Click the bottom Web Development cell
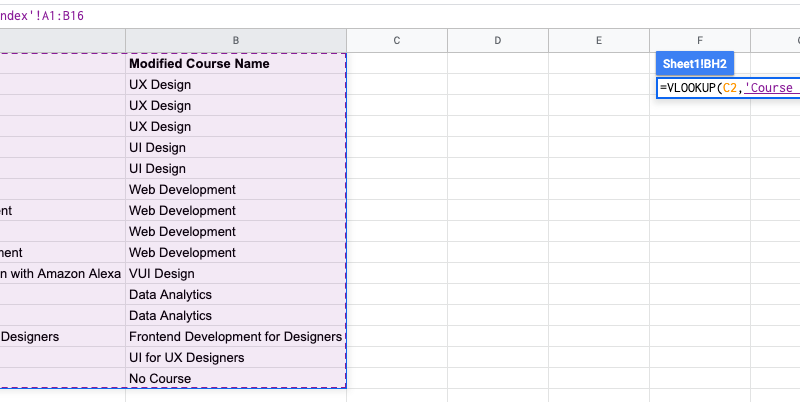Image resolution: width=800 pixels, height=402 pixels. [x=182, y=253]
